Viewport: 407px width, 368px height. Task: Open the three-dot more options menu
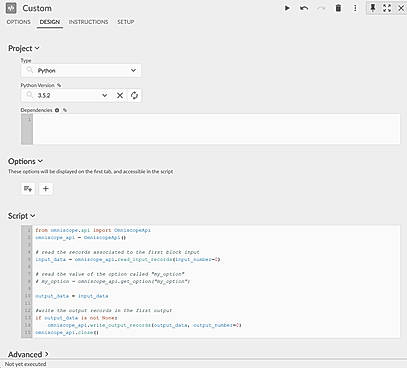pos(355,8)
